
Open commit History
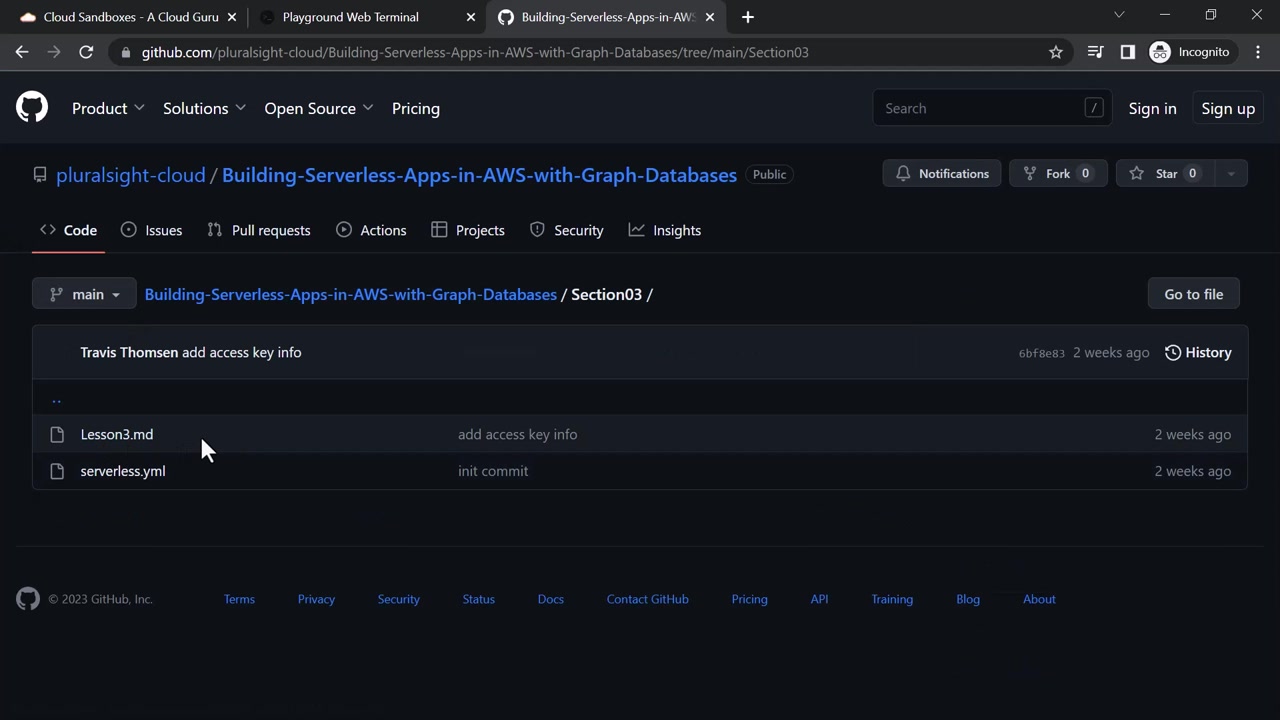tap(1198, 352)
